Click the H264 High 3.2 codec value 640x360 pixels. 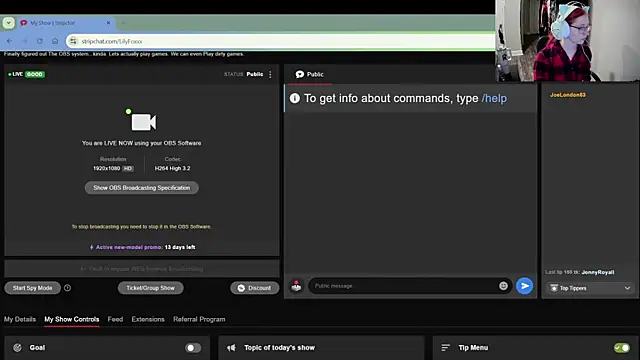(x=172, y=169)
